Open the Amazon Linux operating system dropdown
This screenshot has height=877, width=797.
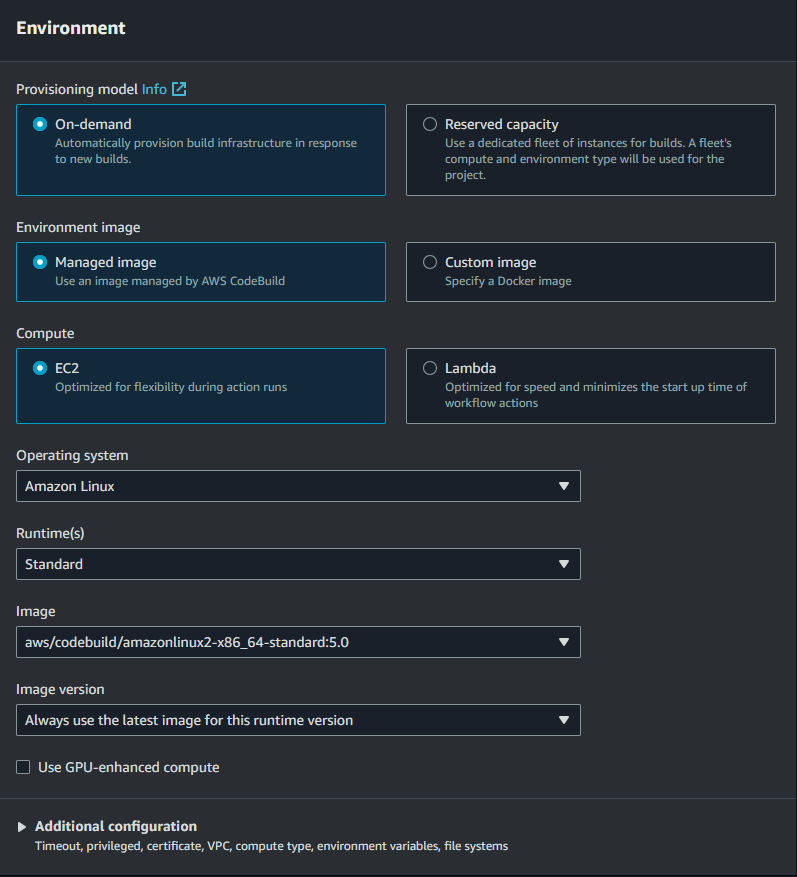[298, 486]
